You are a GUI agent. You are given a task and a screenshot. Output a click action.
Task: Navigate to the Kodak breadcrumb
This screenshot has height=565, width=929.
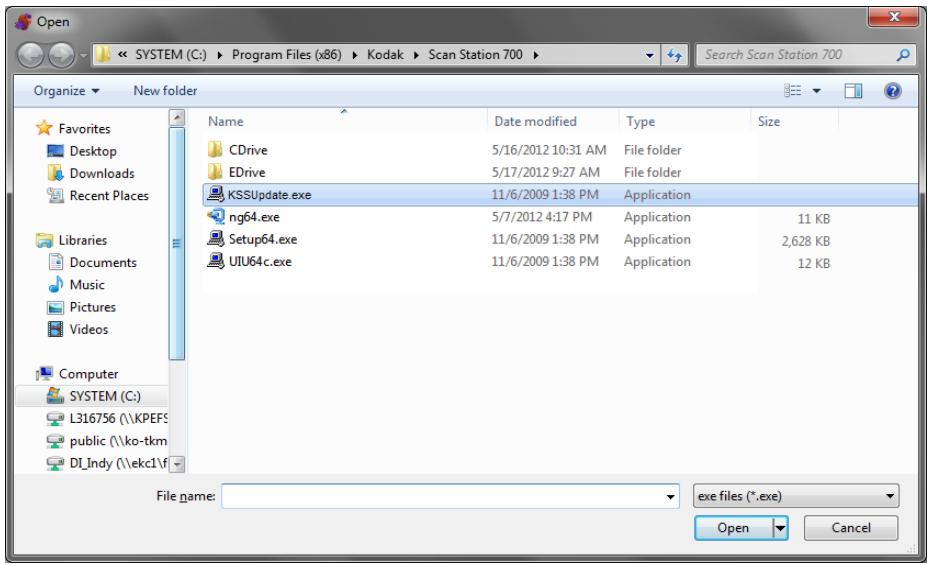tap(385, 54)
